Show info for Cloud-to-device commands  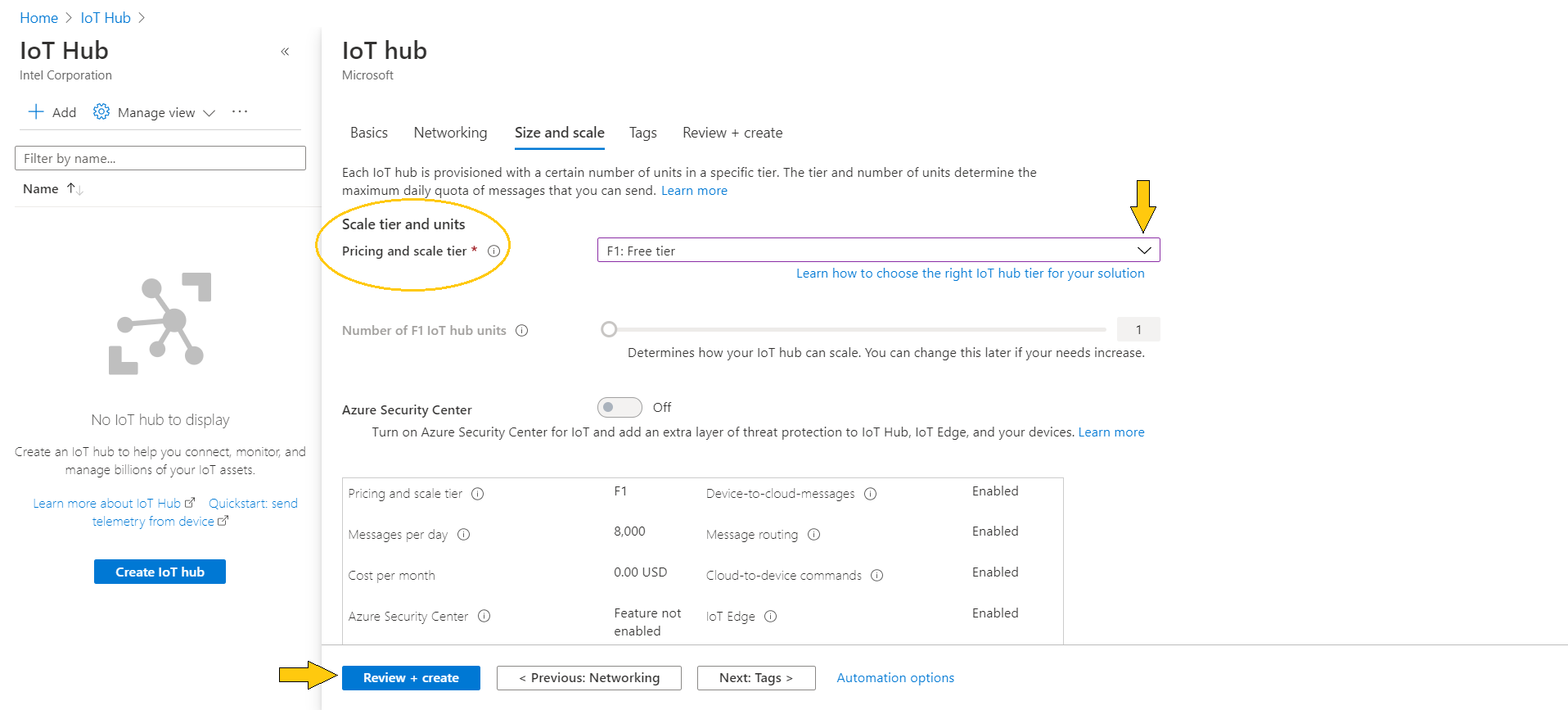[x=877, y=576]
